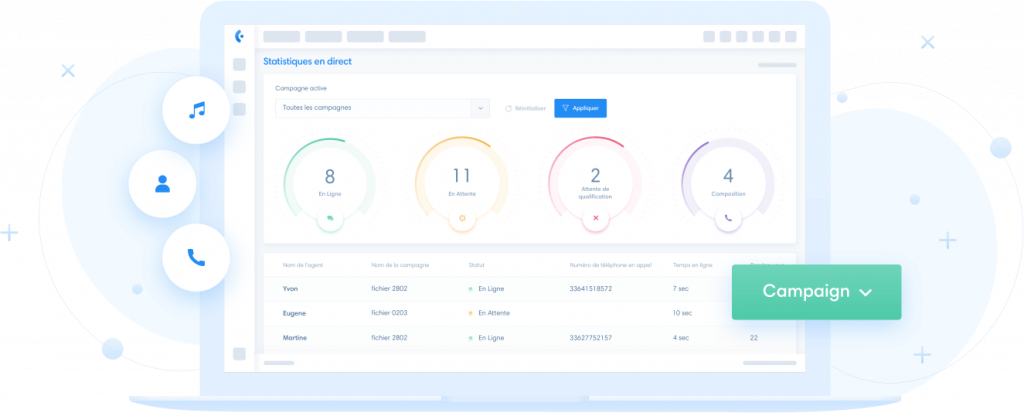Click the timer icon under En Attente gauge

[x=462, y=217]
